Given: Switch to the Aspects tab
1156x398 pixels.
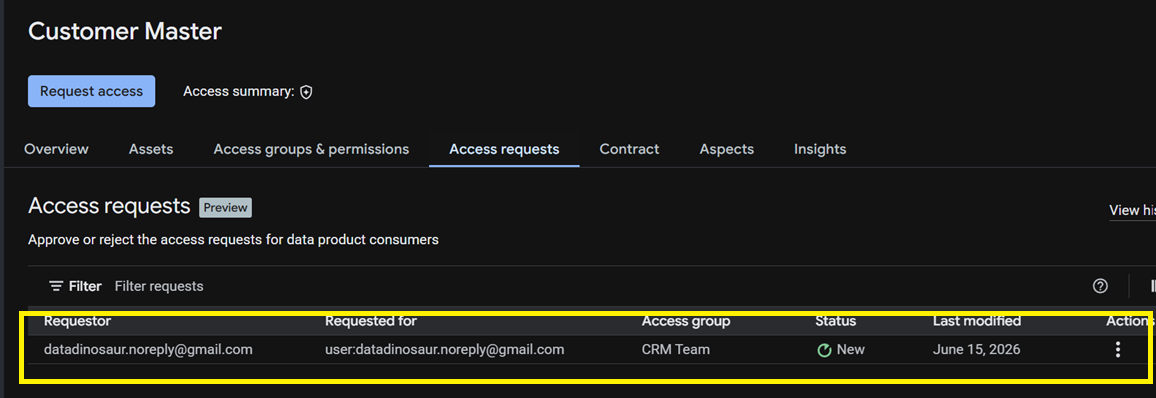Looking at the screenshot, I should pos(727,149).
